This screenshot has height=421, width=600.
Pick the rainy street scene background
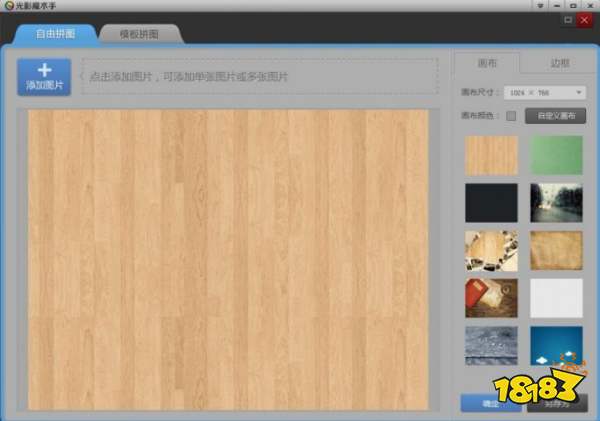[556, 202]
